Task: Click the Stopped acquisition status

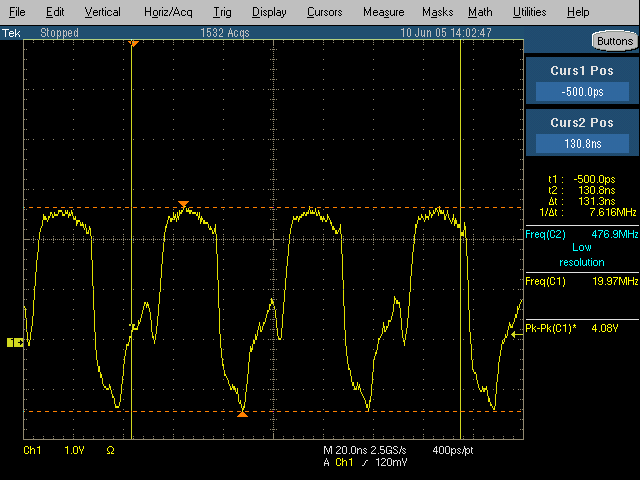Action: point(59,33)
